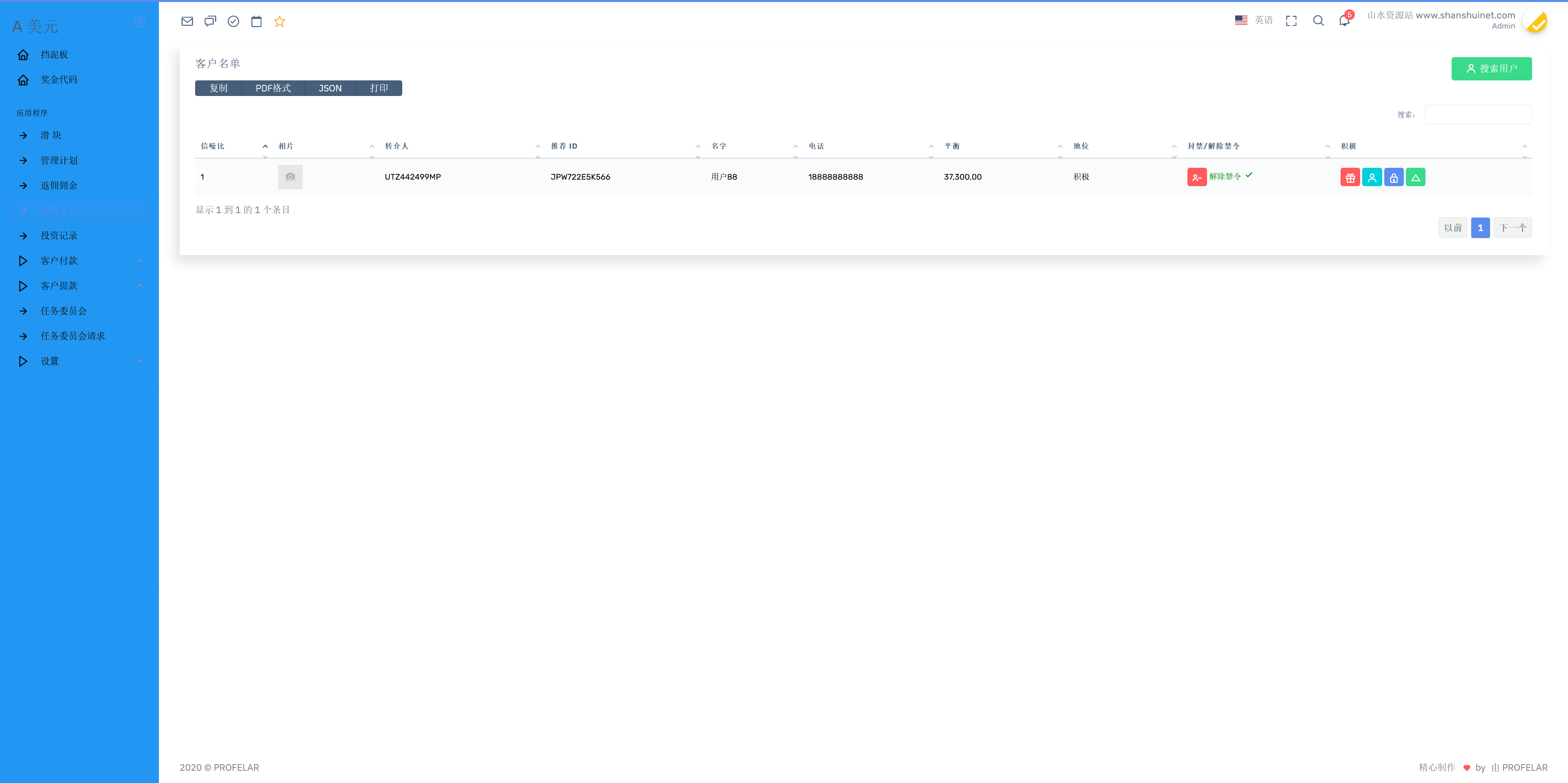Image resolution: width=1568 pixels, height=783 pixels.
Task: Click the calendar icon in the top toolbar
Action: click(256, 21)
